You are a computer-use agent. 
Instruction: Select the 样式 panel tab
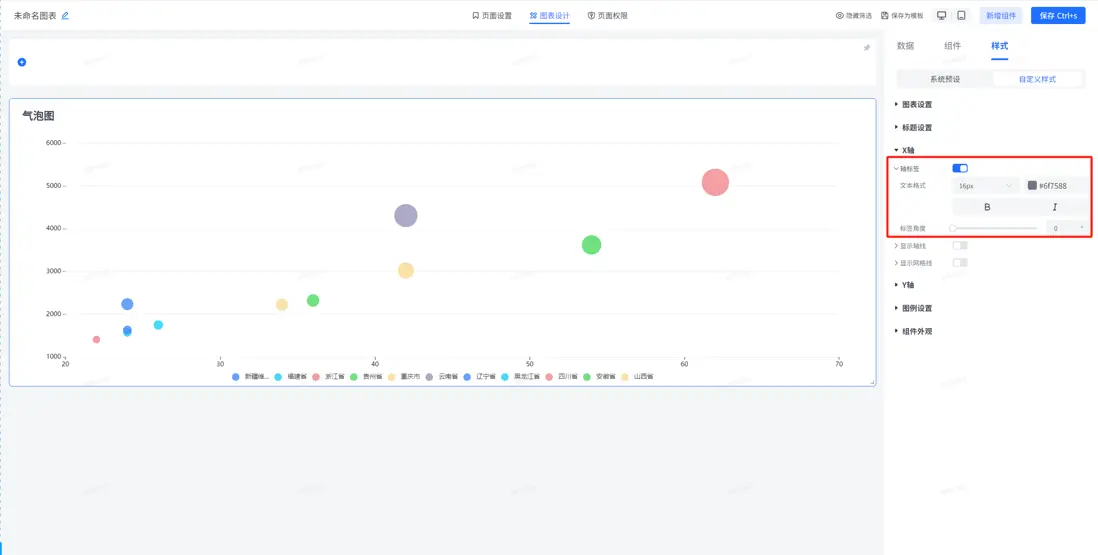(999, 46)
